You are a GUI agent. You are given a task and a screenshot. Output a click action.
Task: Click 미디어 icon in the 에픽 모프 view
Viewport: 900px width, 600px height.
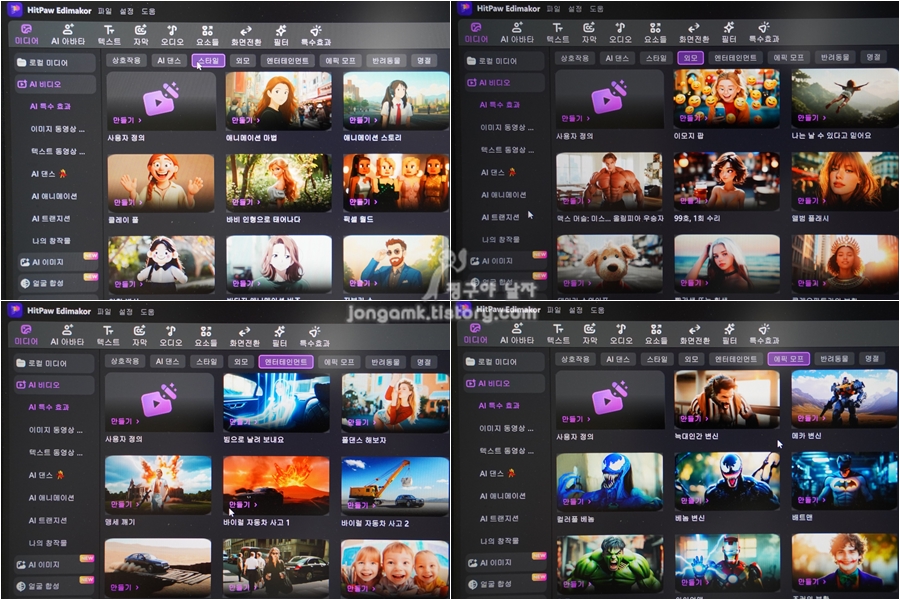pos(476,334)
